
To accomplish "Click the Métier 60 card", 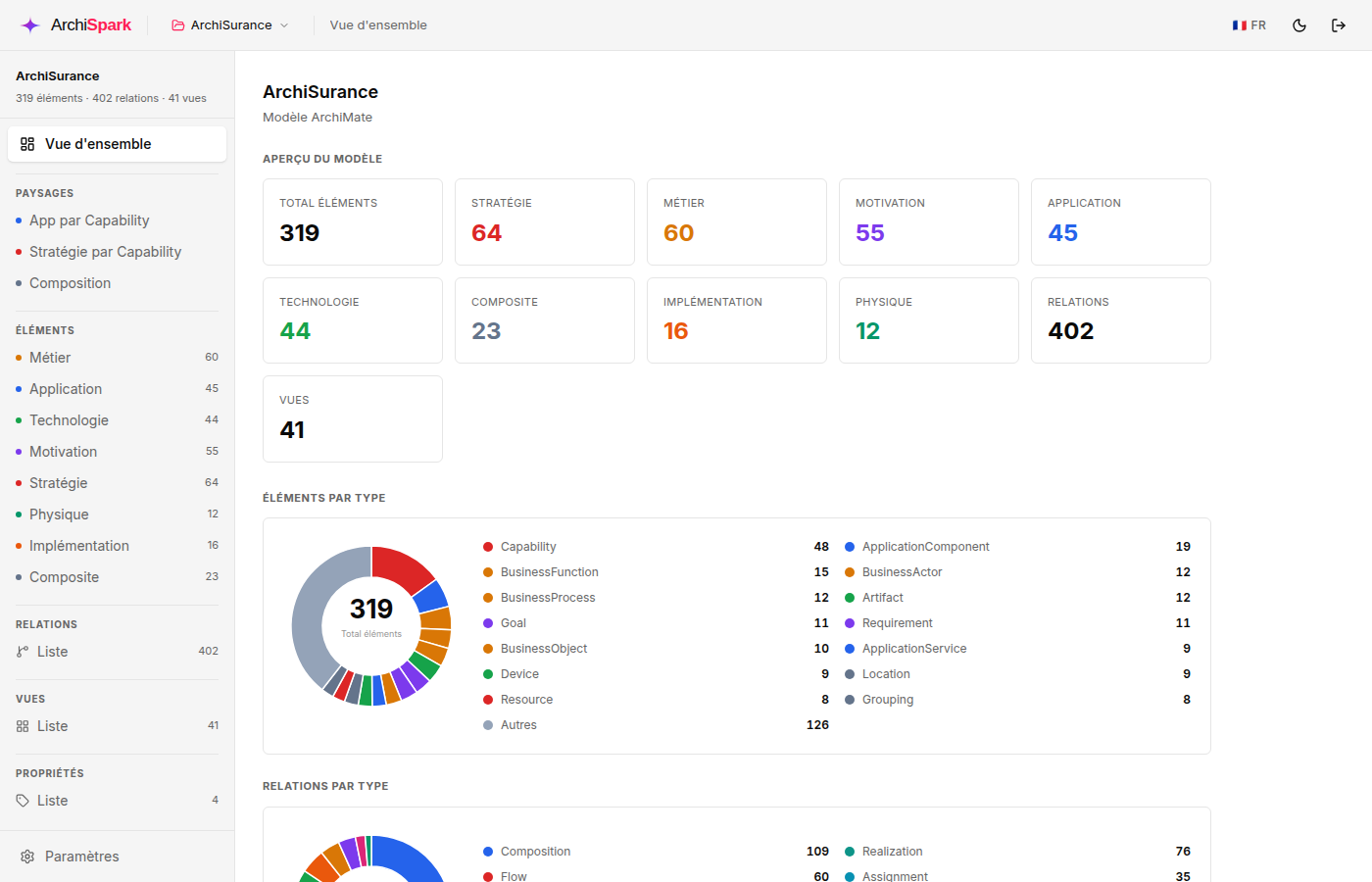I will tap(737, 221).
